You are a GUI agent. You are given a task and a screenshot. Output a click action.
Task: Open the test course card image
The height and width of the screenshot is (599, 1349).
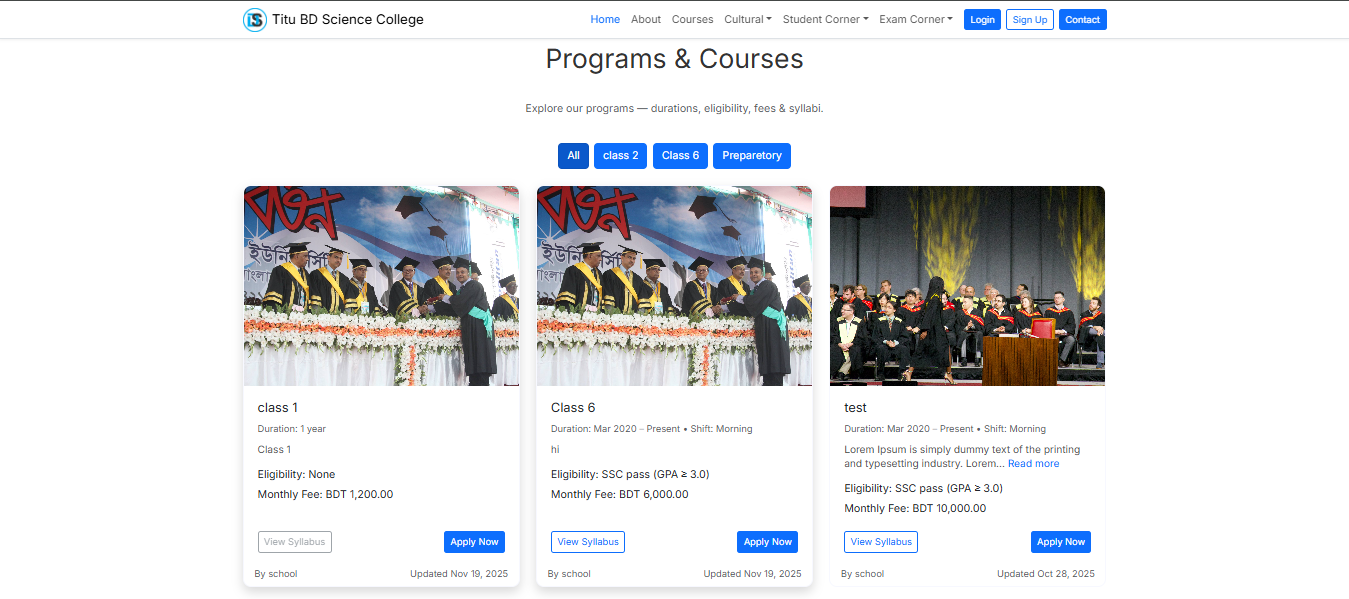(x=967, y=286)
